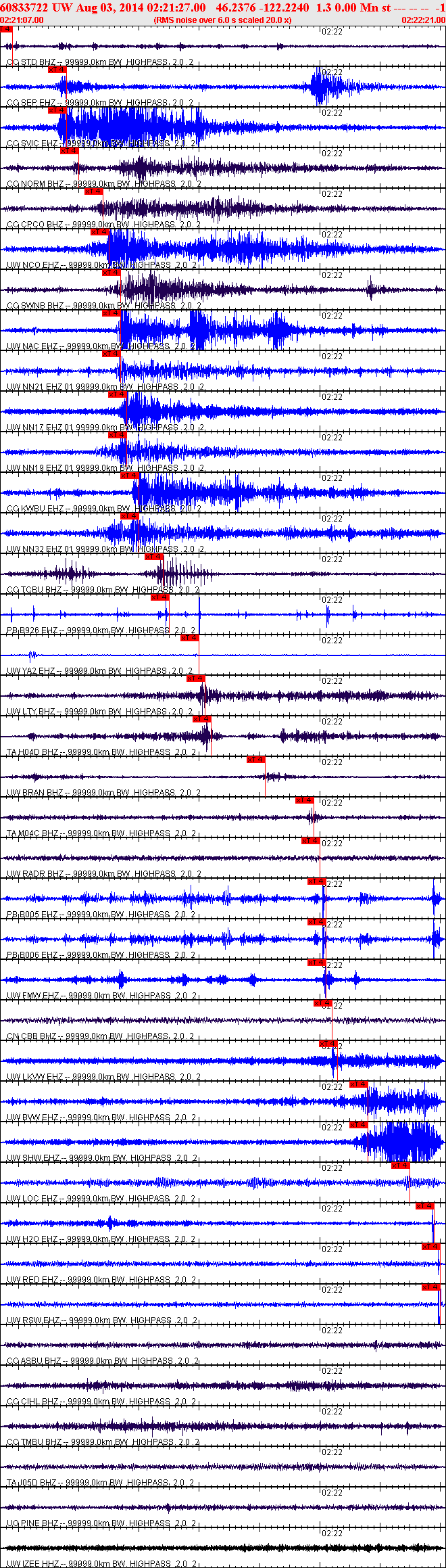Select the 'CC ASBU BHZ' trace label
Image resolution: width=446 pixels, height=1568 pixels.
tap(34, 1361)
